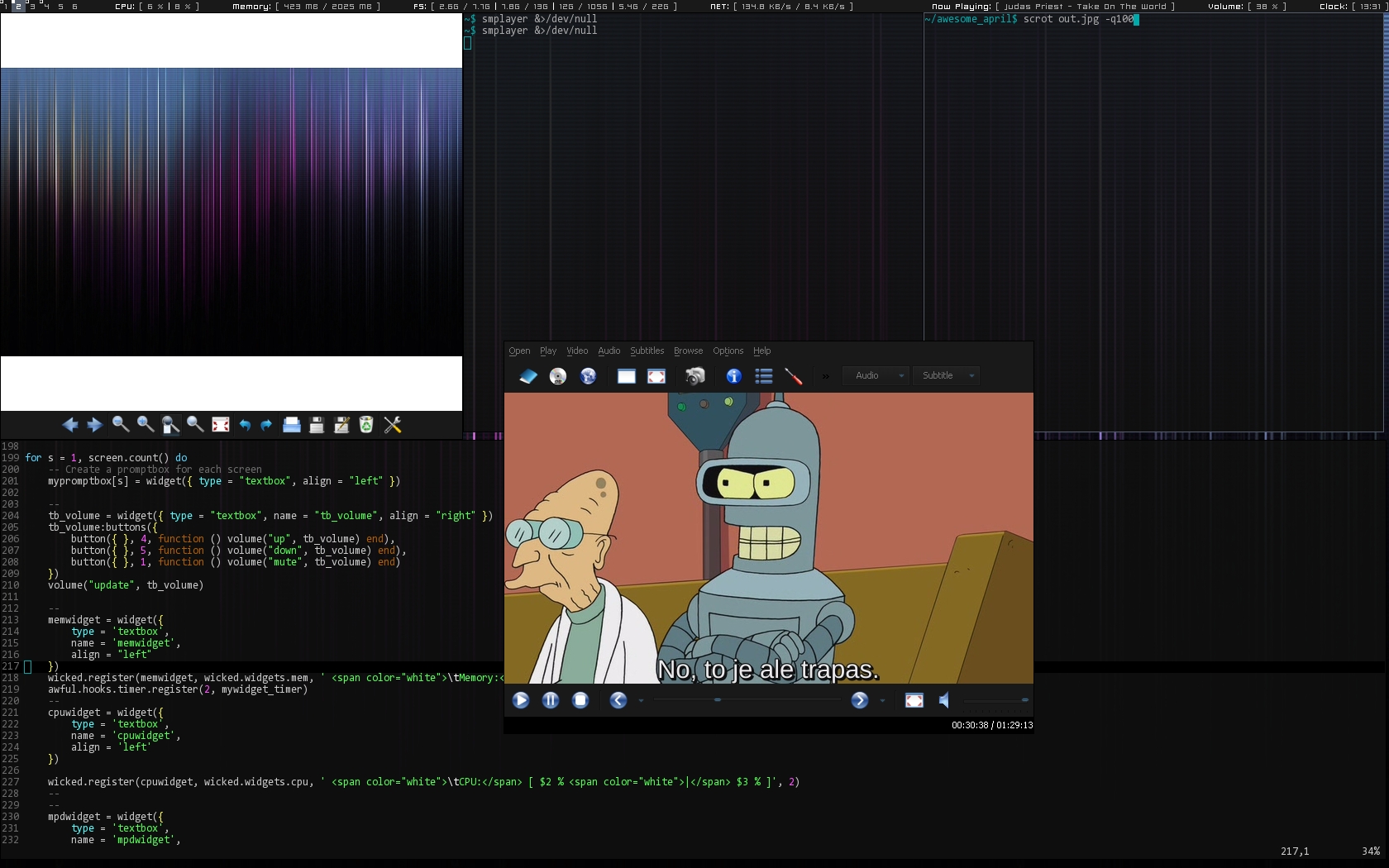Click 'volume("update", tb_volume)' code line
The width and height of the screenshot is (1389, 868).
coord(126,584)
